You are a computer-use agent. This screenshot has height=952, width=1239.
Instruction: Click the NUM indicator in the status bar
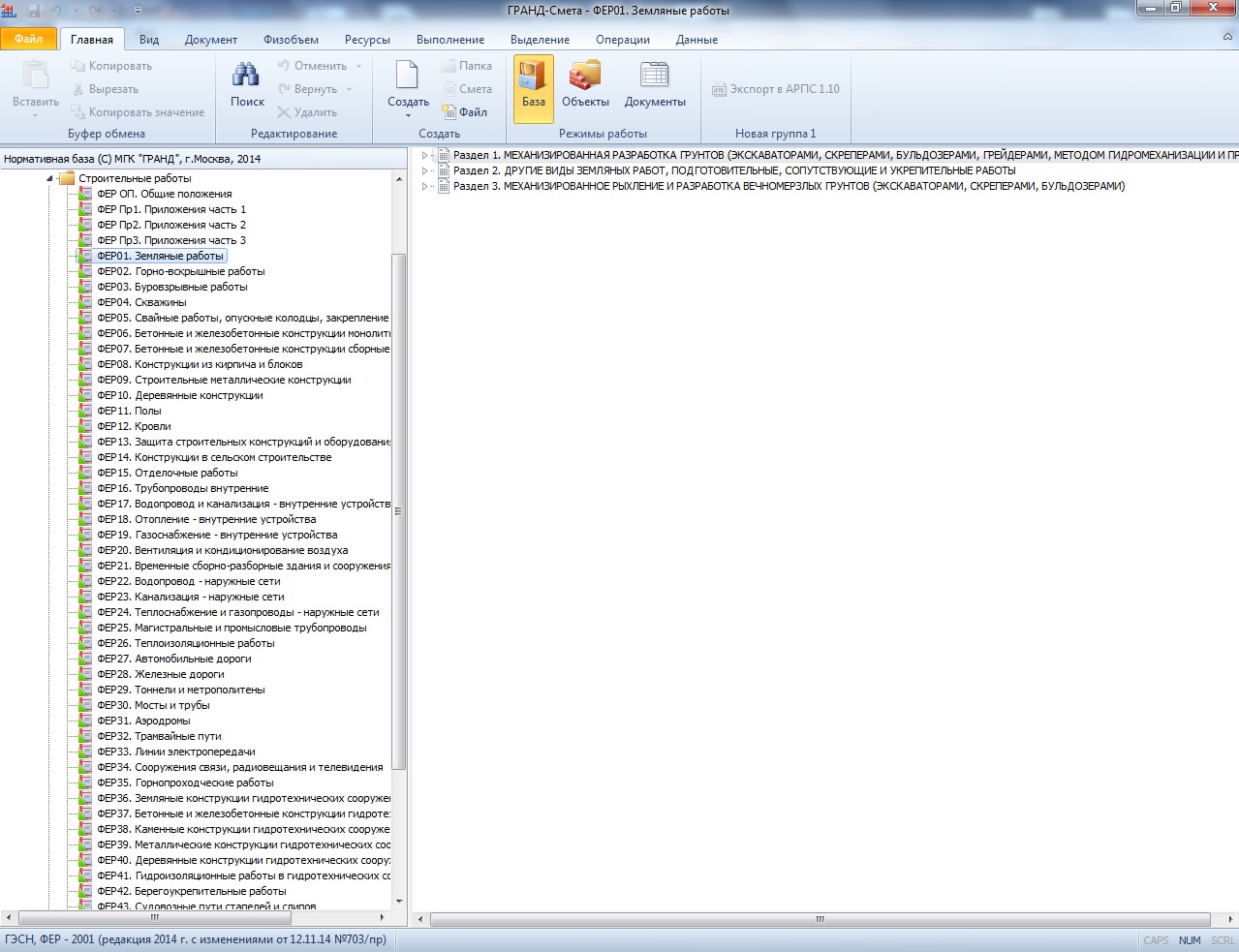1190,940
